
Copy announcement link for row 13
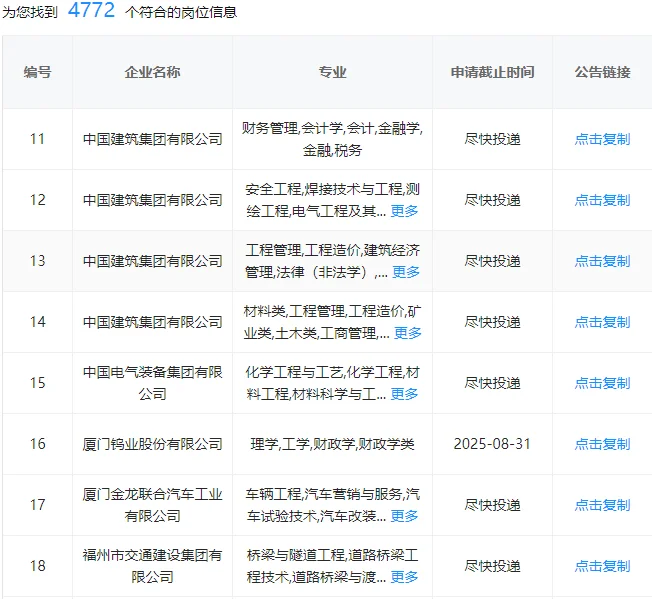(x=602, y=261)
